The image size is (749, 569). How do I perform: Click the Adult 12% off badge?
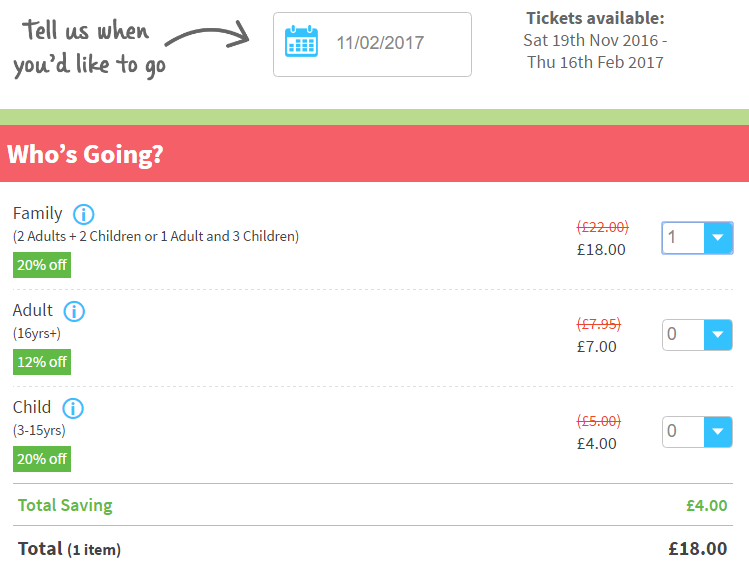(x=42, y=362)
